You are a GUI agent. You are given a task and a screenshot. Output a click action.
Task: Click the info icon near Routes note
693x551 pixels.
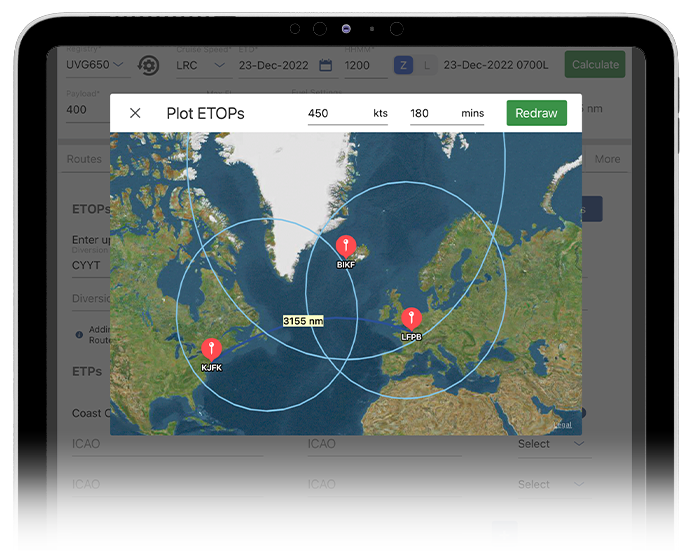pyautogui.click(x=79, y=334)
